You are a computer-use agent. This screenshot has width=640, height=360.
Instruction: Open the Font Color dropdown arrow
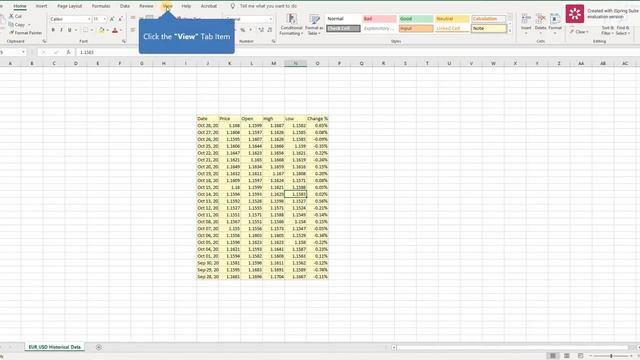click(x=121, y=30)
